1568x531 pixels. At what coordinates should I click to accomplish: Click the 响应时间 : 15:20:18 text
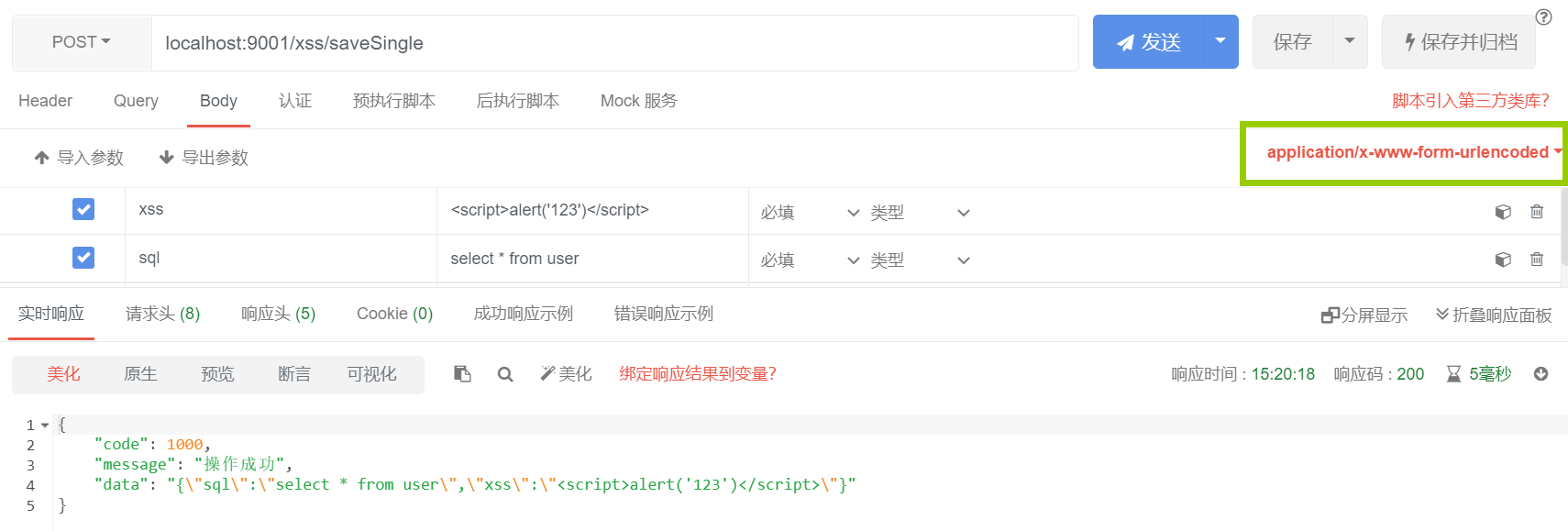[x=1243, y=374]
